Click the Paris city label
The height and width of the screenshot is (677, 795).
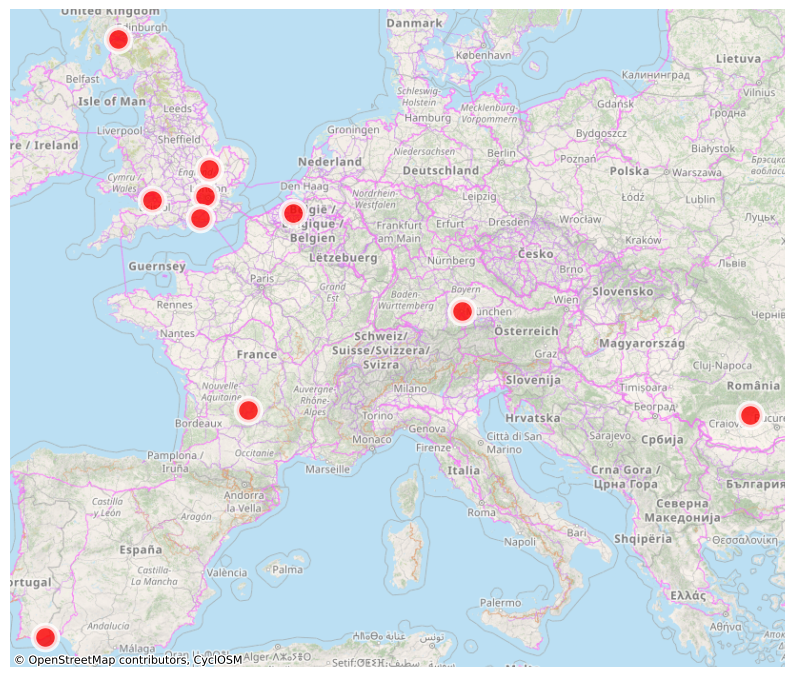tap(262, 278)
